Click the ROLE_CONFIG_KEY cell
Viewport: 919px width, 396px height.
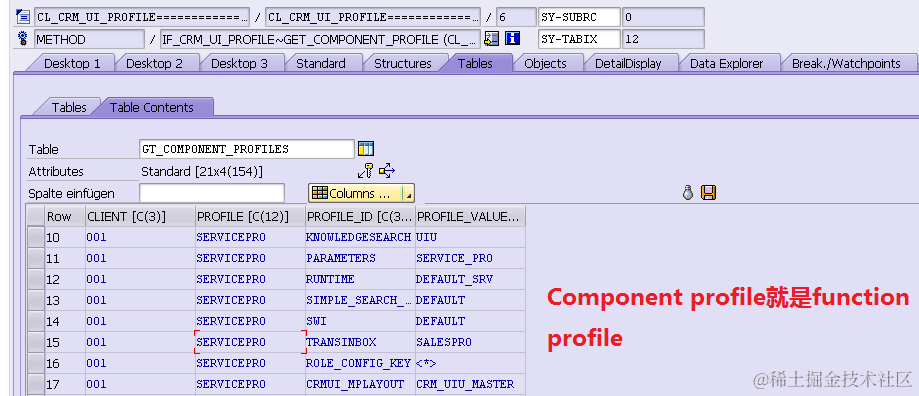360,363
